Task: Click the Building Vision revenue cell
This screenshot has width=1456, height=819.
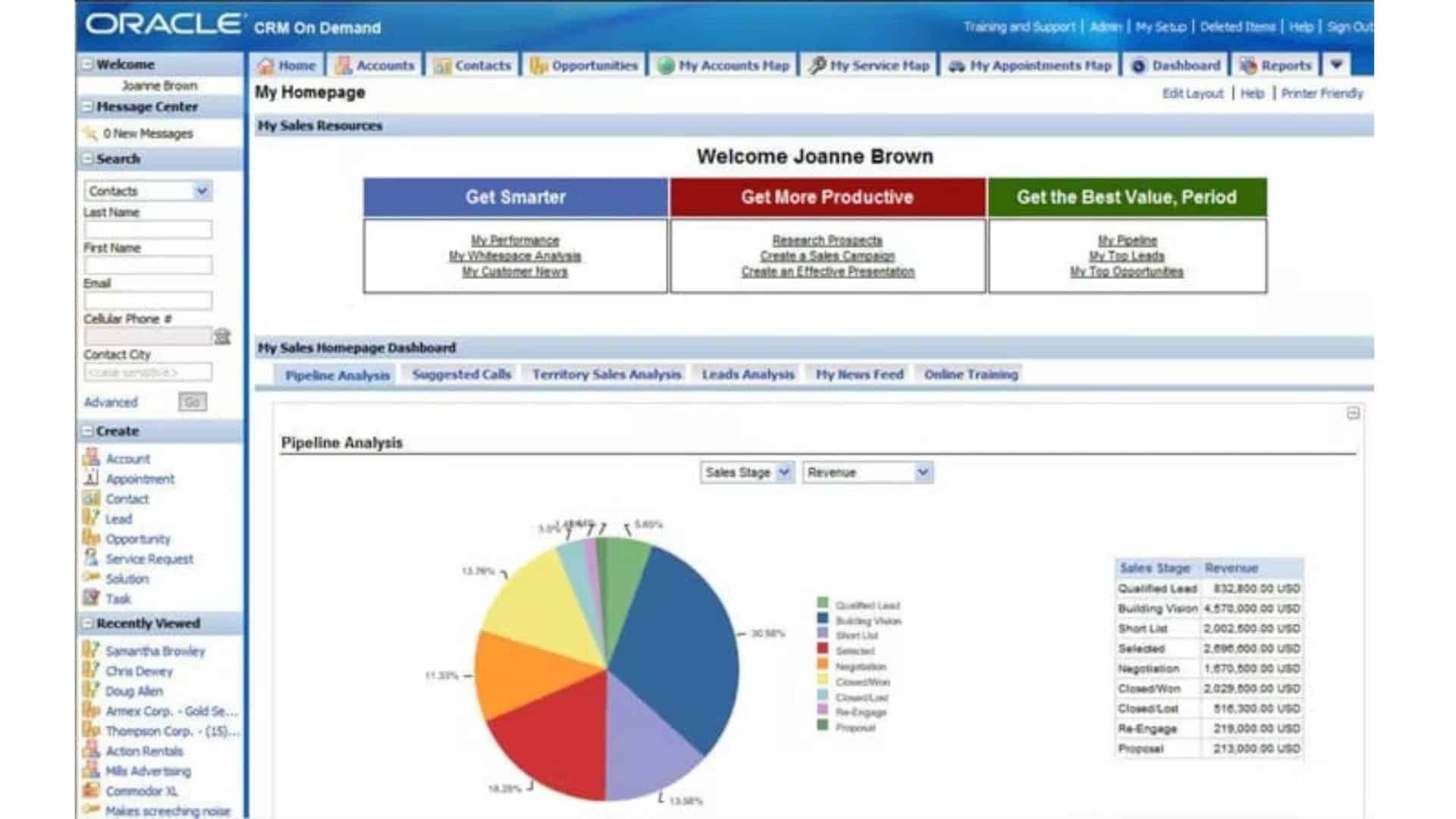Action: pos(1252,608)
